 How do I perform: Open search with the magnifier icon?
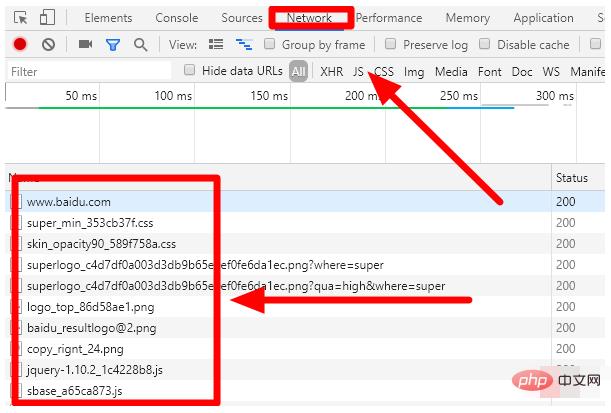point(140,44)
